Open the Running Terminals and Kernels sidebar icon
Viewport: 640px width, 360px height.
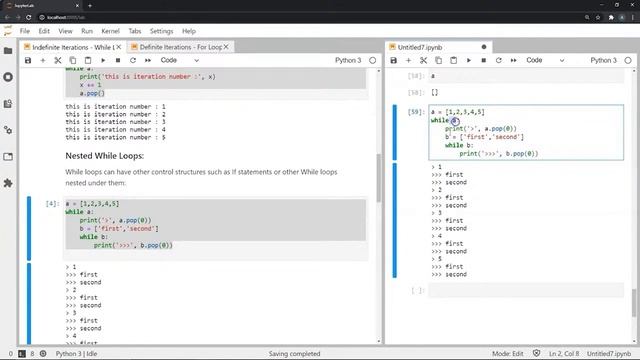point(8,77)
